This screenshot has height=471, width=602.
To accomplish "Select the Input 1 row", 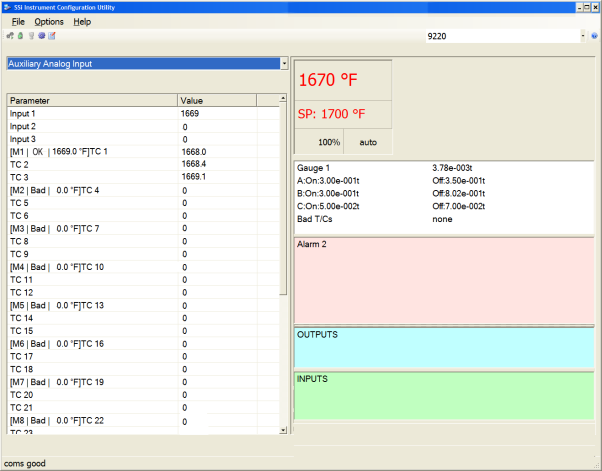I will 92,114.
